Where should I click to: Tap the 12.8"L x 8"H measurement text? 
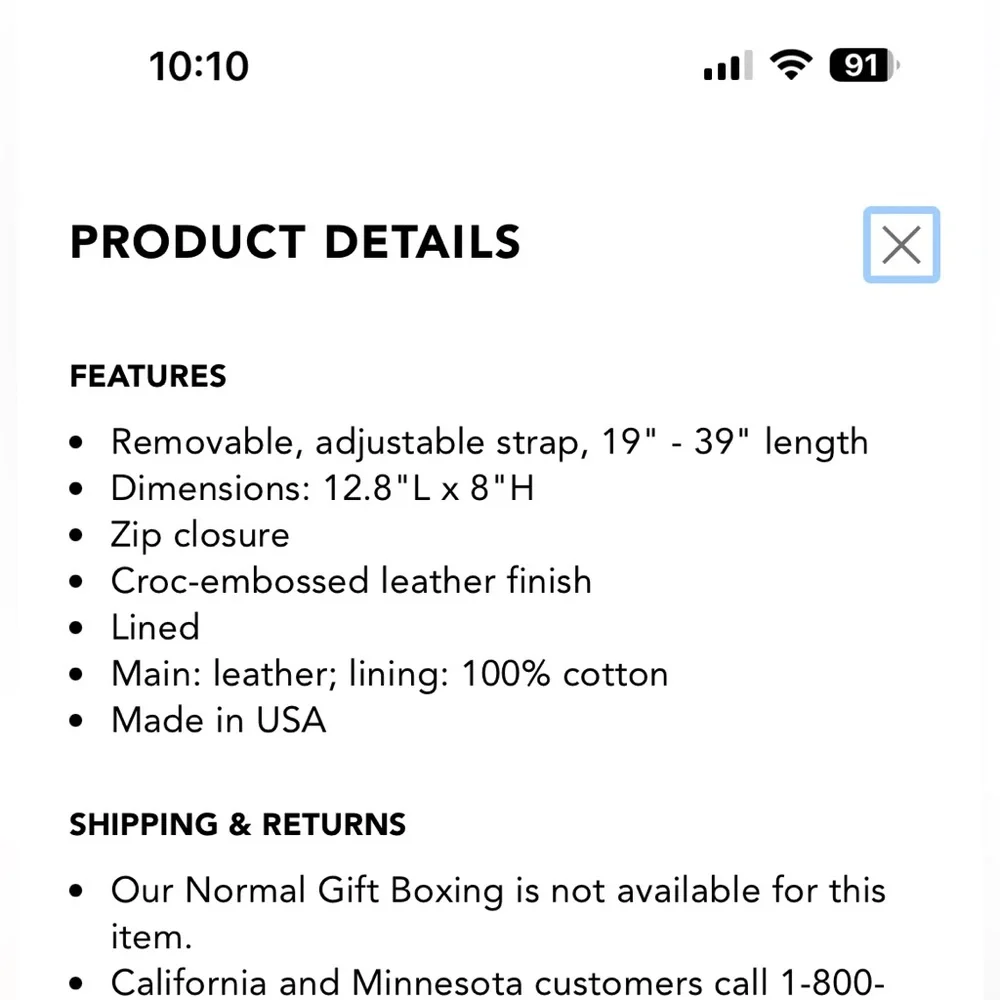pyautogui.click(x=428, y=488)
